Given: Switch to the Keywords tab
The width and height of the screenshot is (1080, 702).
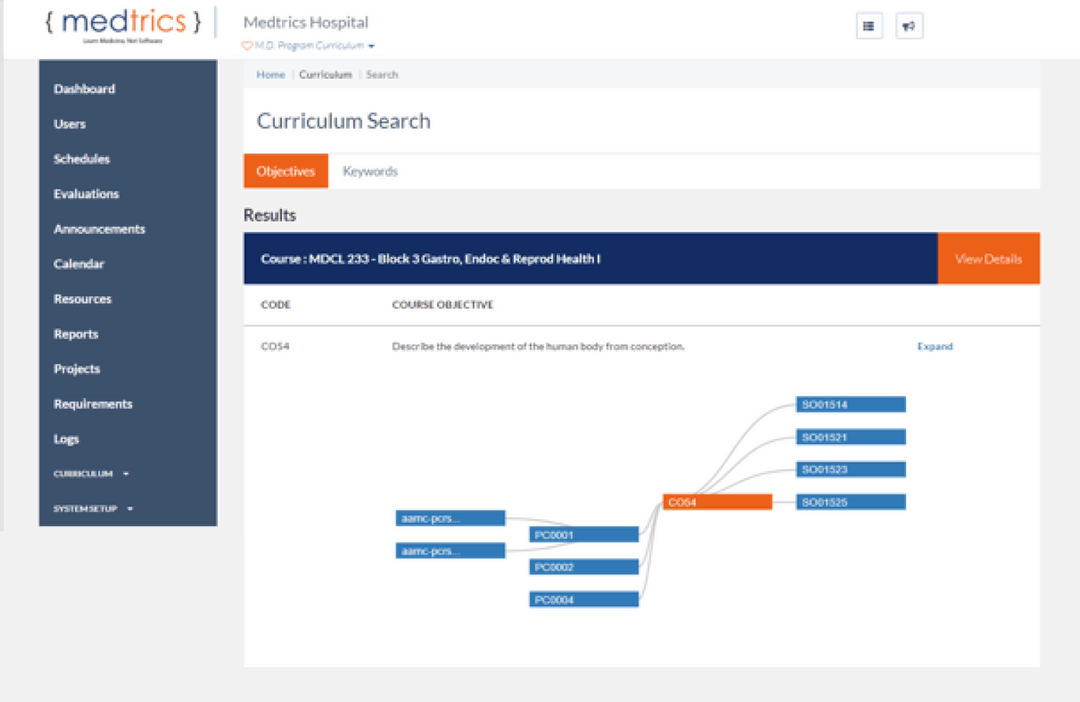Looking at the screenshot, I should [370, 171].
